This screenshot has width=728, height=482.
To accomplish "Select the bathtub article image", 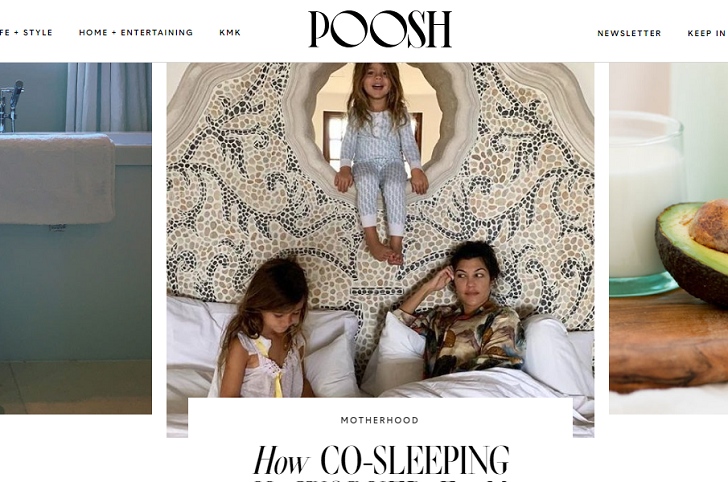I will pyautogui.click(x=76, y=238).
